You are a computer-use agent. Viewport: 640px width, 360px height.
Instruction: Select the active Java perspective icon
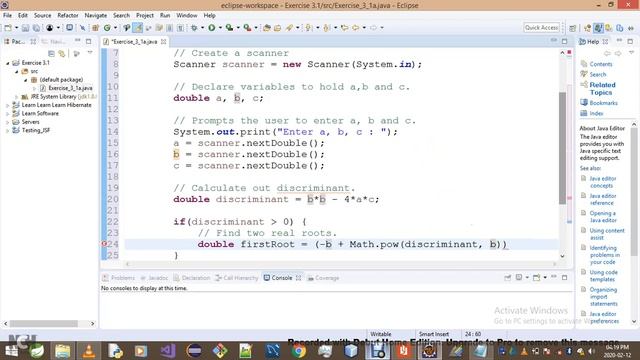pyautogui.click(x=598, y=28)
